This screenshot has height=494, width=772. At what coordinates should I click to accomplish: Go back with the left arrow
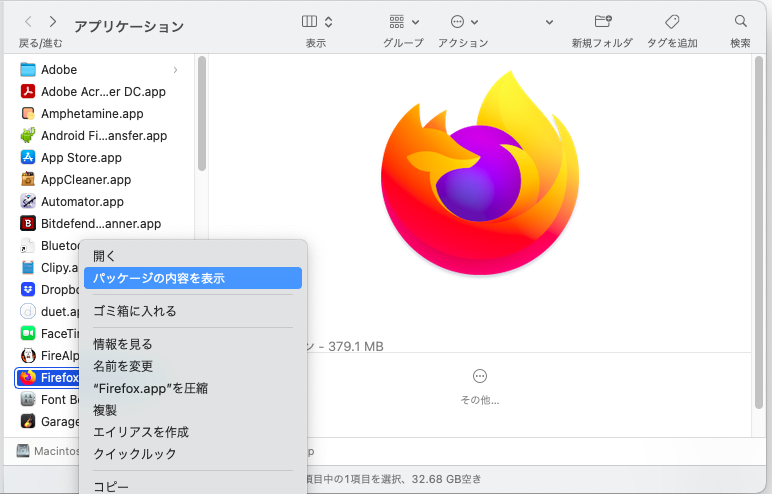[29, 22]
